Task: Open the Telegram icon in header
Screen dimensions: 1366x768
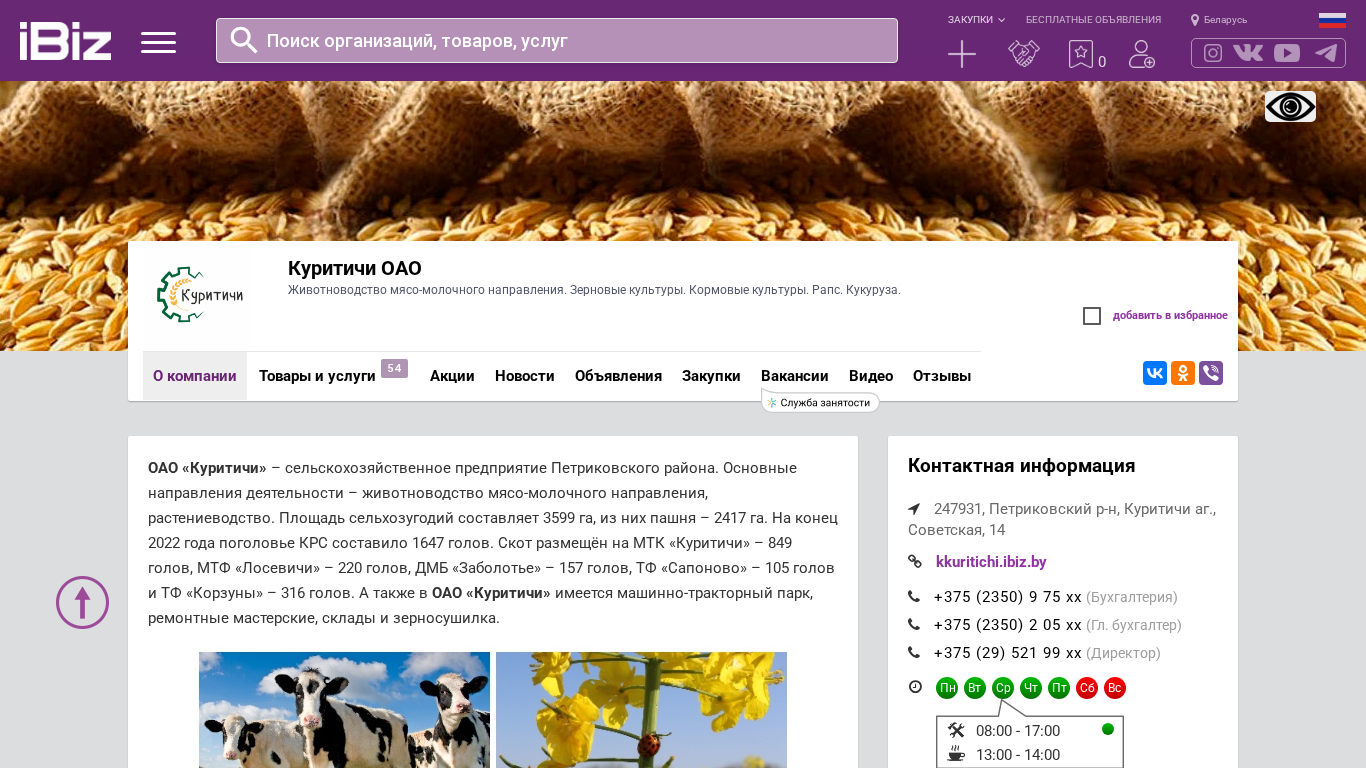Action: tap(1326, 53)
